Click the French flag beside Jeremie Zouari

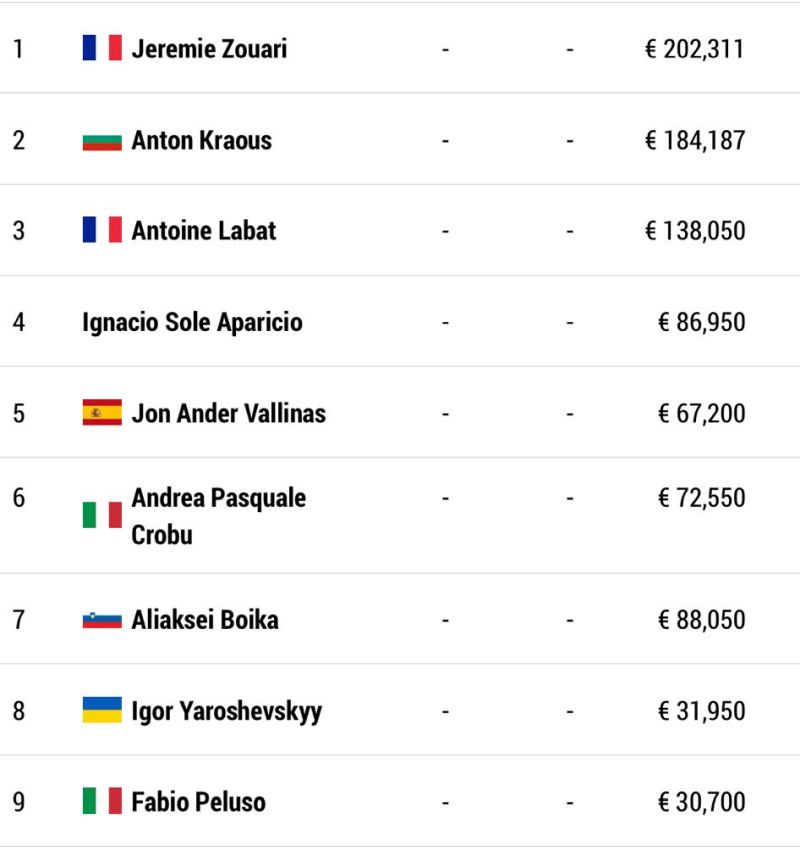[102, 48]
